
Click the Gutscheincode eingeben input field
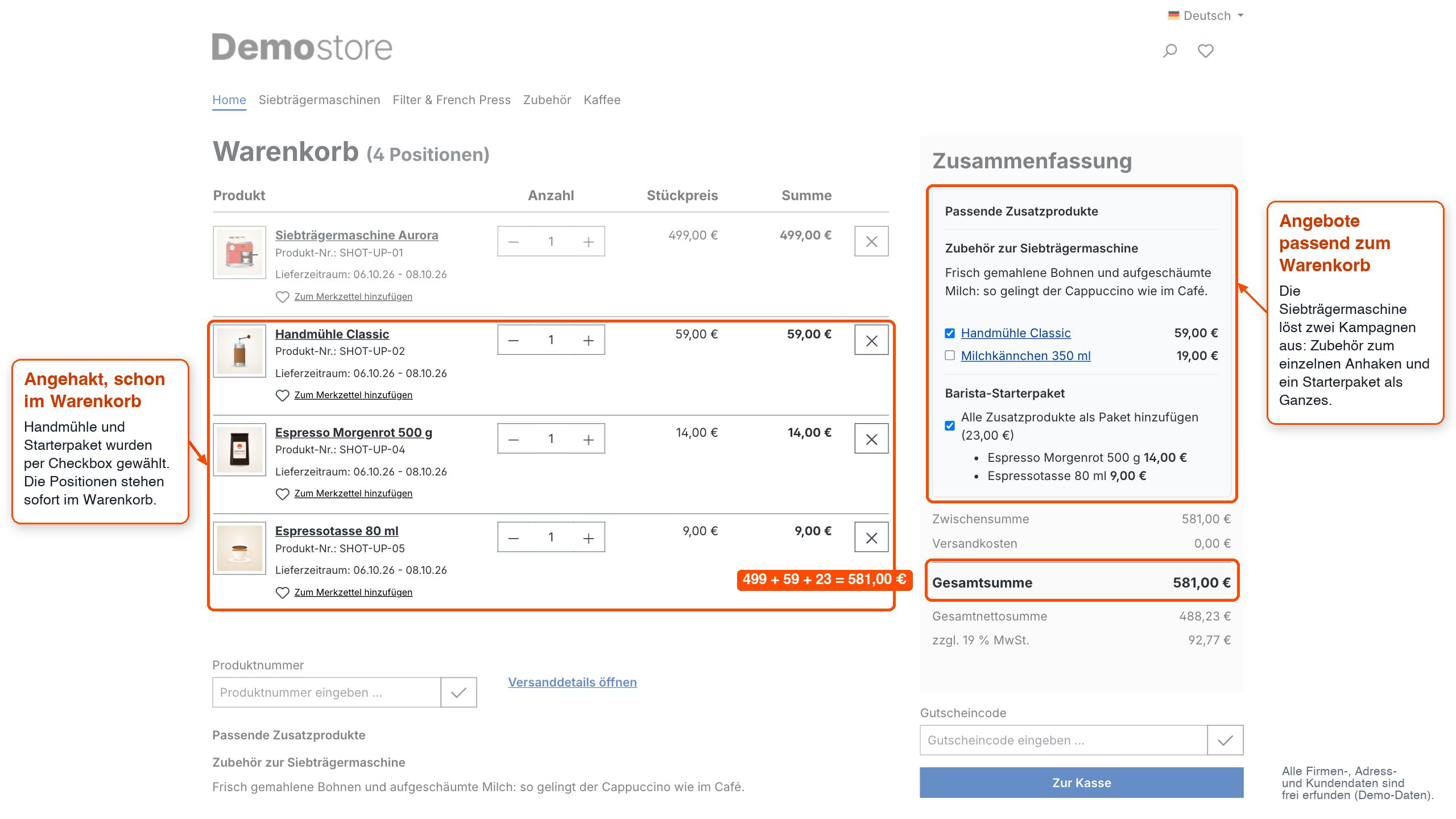click(x=1063, y=740)
